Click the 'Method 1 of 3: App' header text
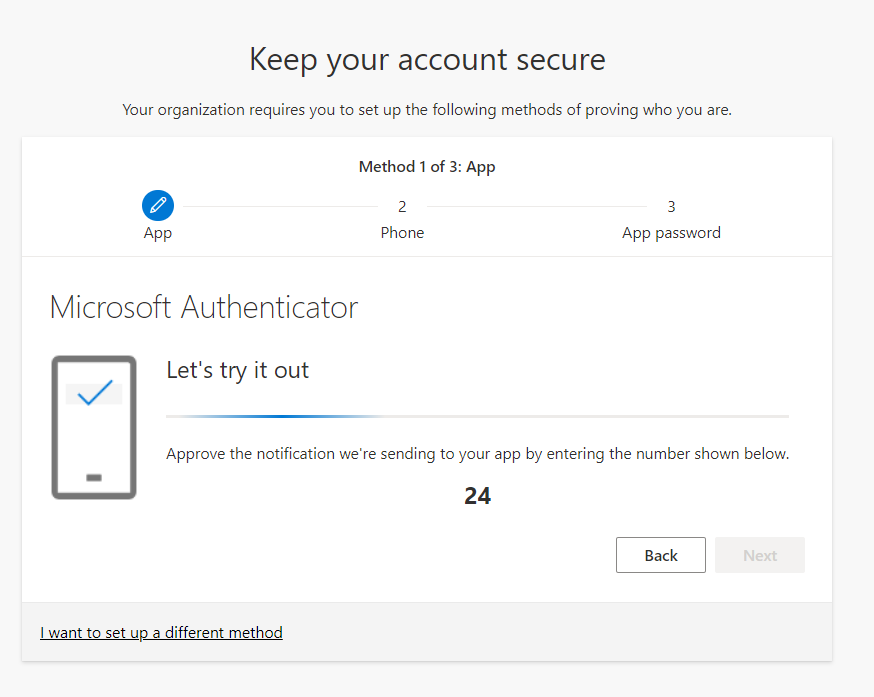 427,167
